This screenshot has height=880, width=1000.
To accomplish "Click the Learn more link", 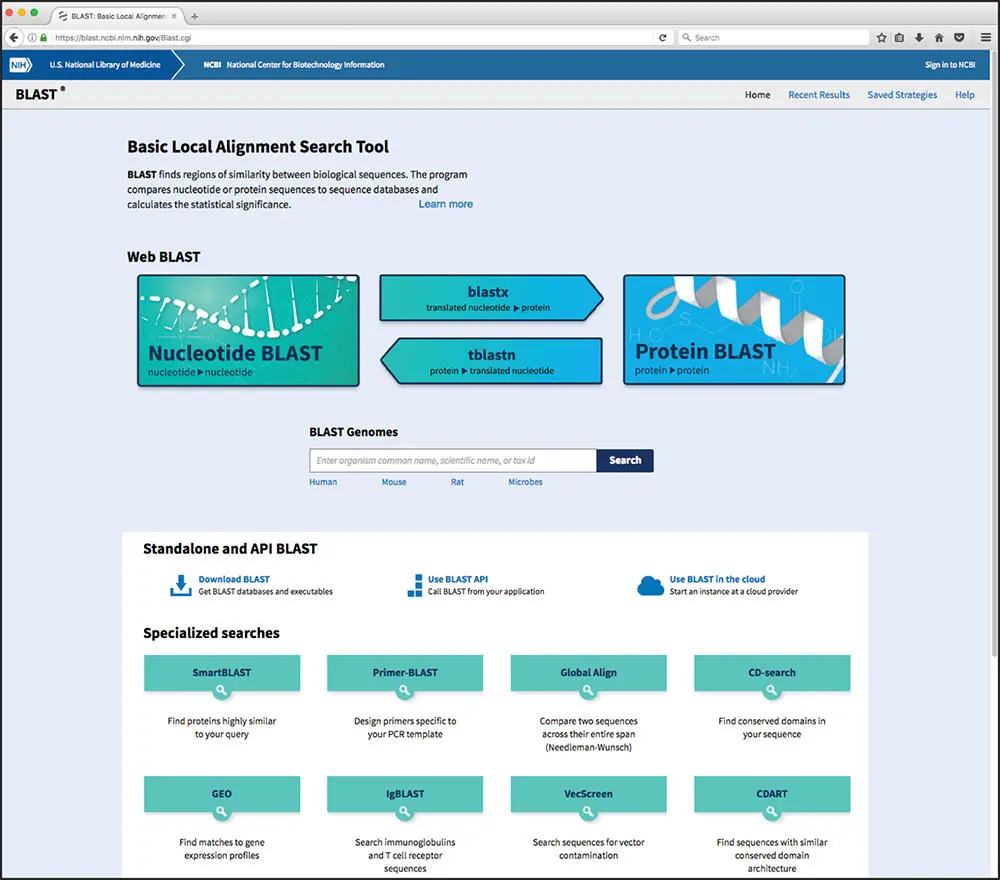I will [446, 204].
